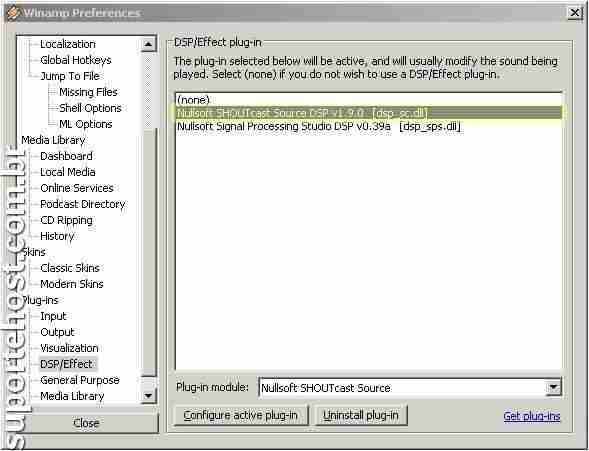Click scroll-down arrow of preferences tree
The width and height of the screenshot is (589, 451).
click(x=148, y=396)
